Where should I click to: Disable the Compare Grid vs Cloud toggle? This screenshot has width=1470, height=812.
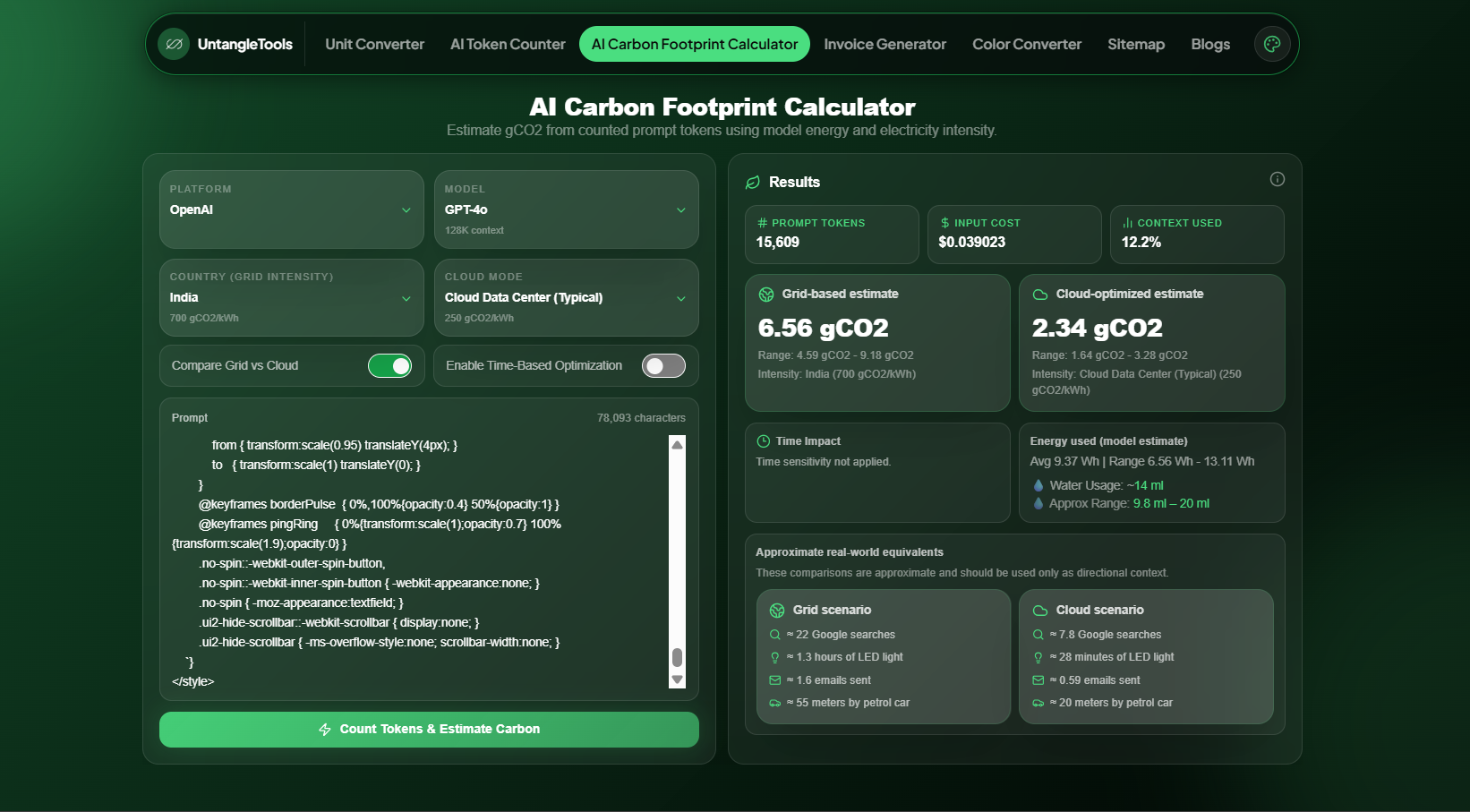[x=389, y=366]
